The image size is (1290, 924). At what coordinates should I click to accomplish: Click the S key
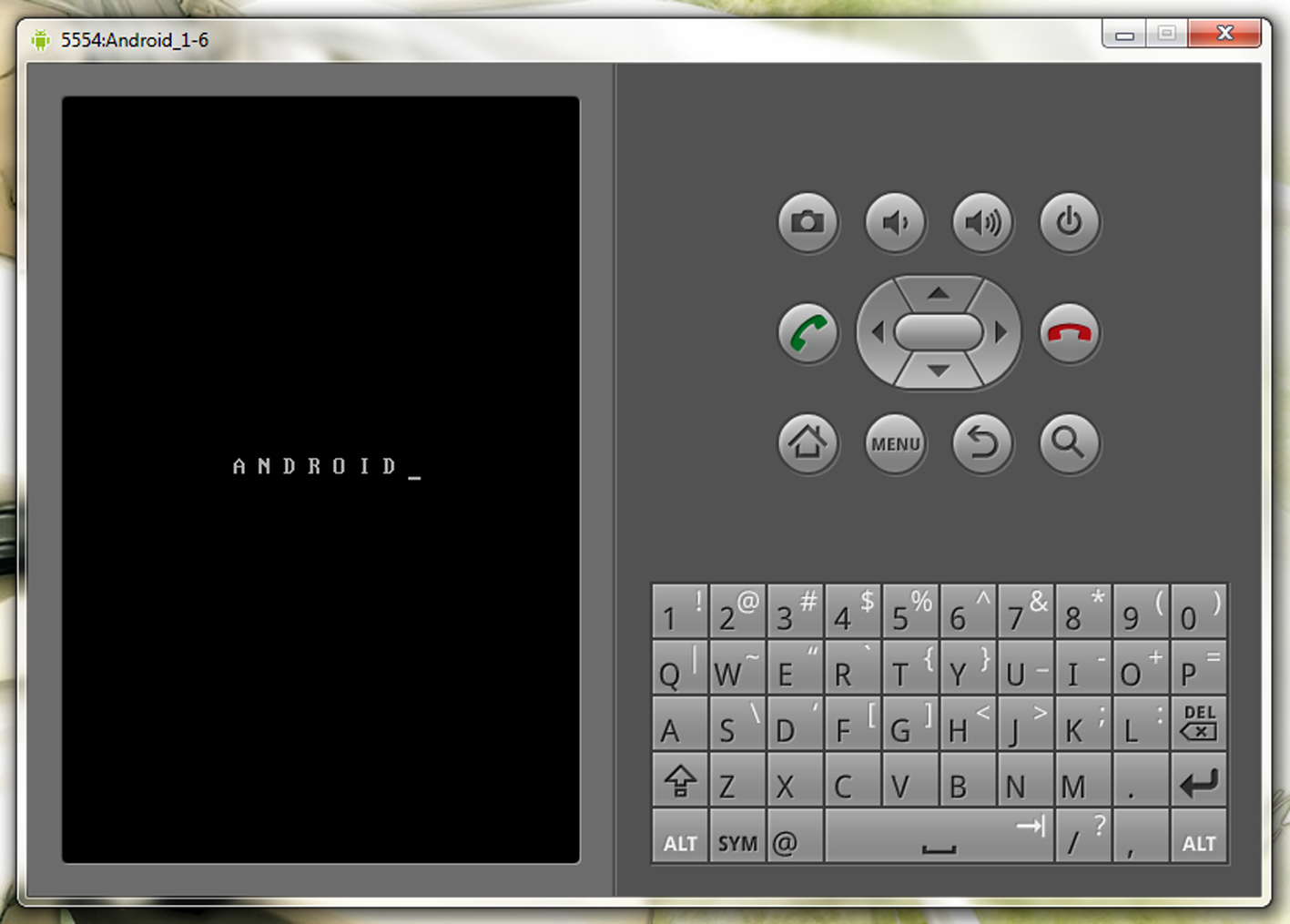point(737,724)
